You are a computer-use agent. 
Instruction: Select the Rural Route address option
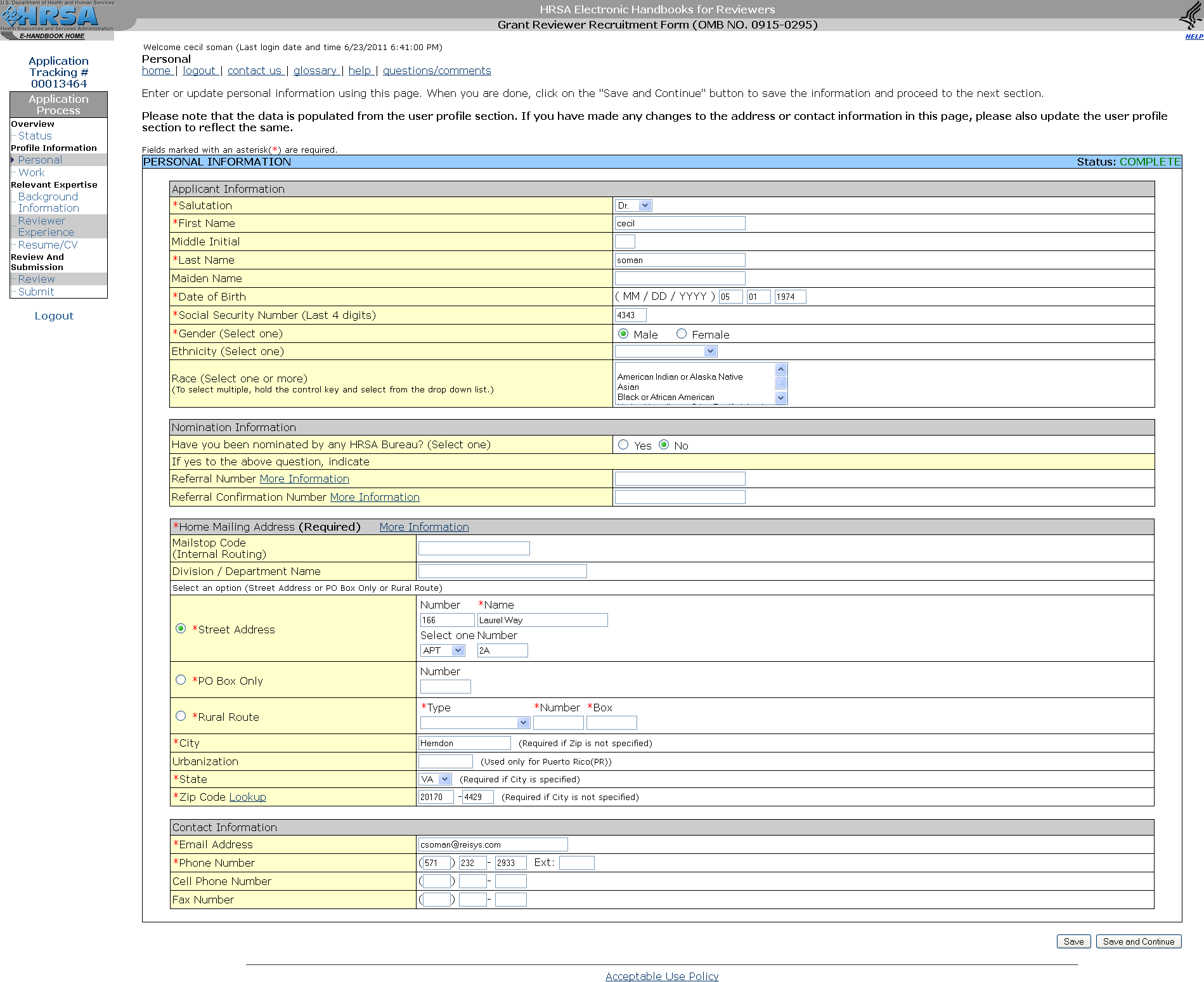(x=181, y=716)
